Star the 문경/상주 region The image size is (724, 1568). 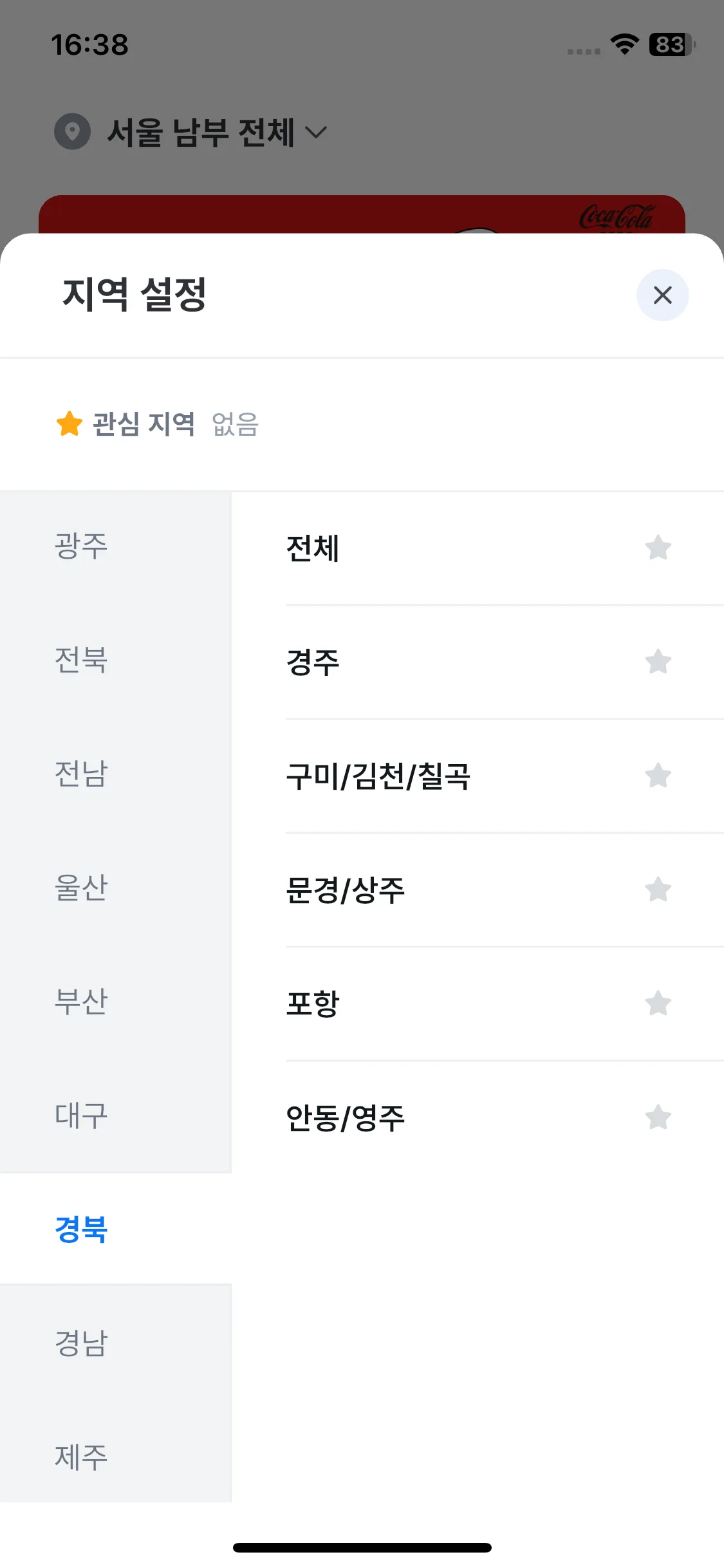[658, 890]
